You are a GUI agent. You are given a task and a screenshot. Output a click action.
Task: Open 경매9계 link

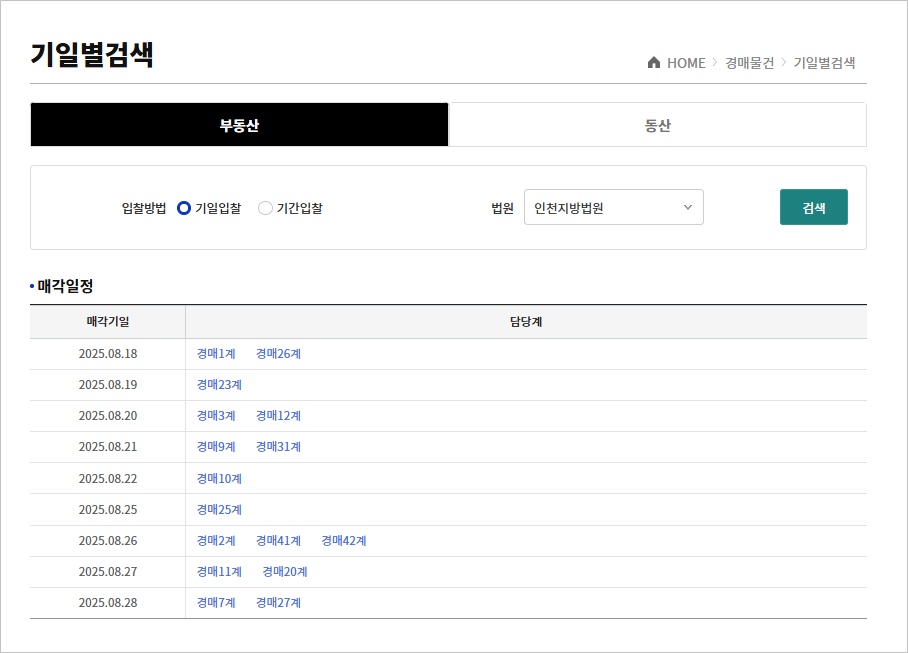coord(216,447)
